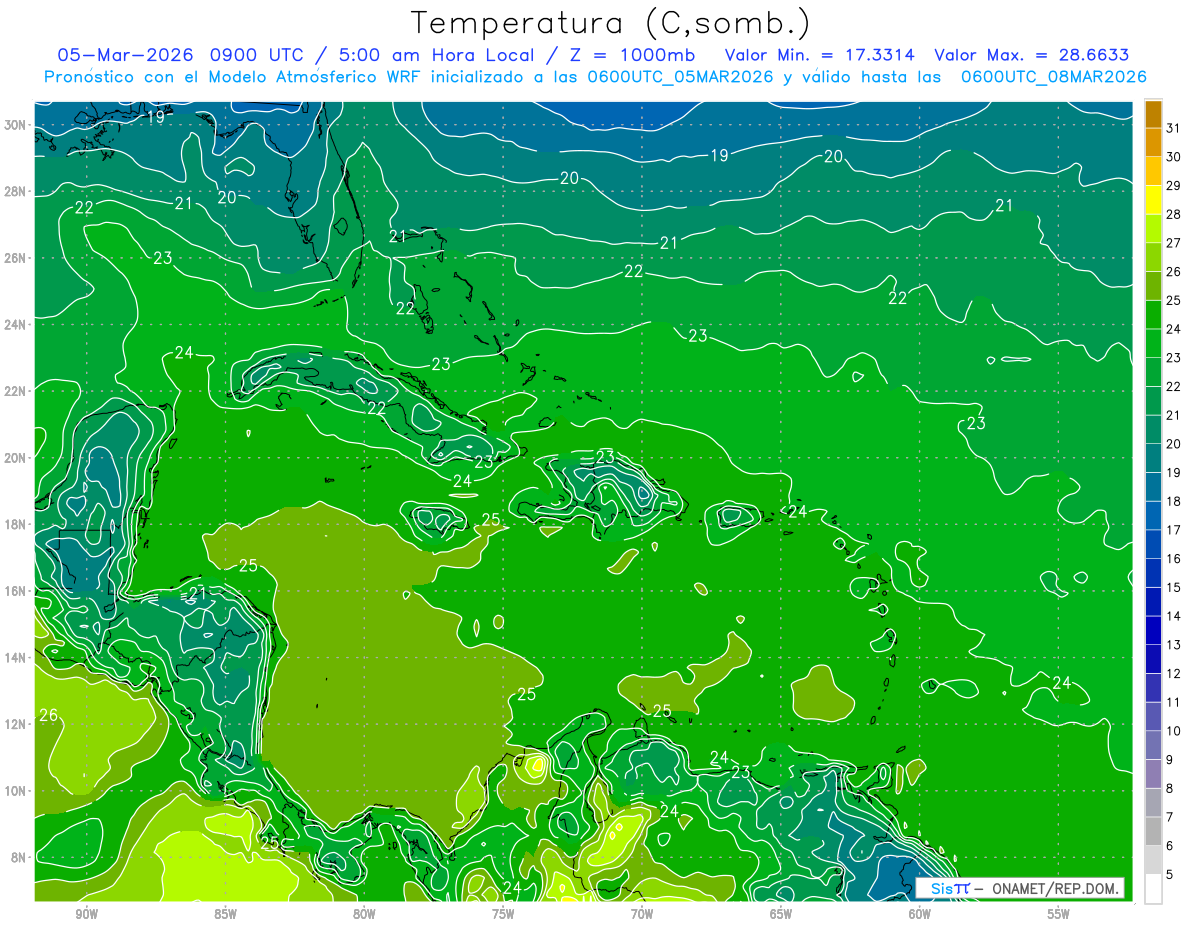Screen dimensions: 1200x927
Task: Click the color scale label 28
Action: 1173,213
